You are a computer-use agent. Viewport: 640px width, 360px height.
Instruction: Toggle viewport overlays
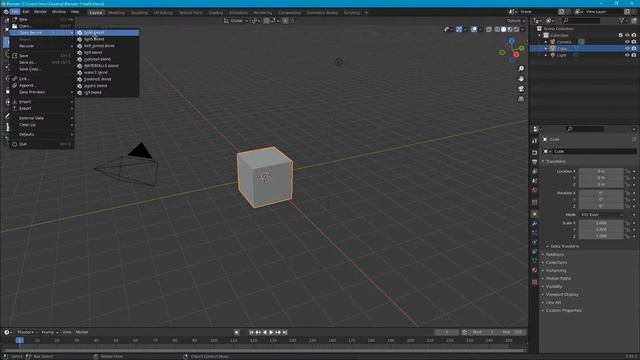coord(474,29)
